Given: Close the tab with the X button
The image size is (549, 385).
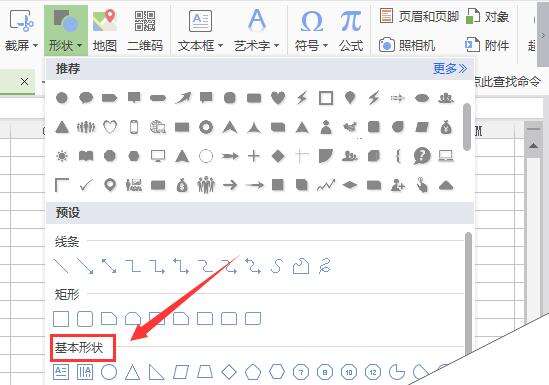Looking at the screenshot, I should 25,82.
